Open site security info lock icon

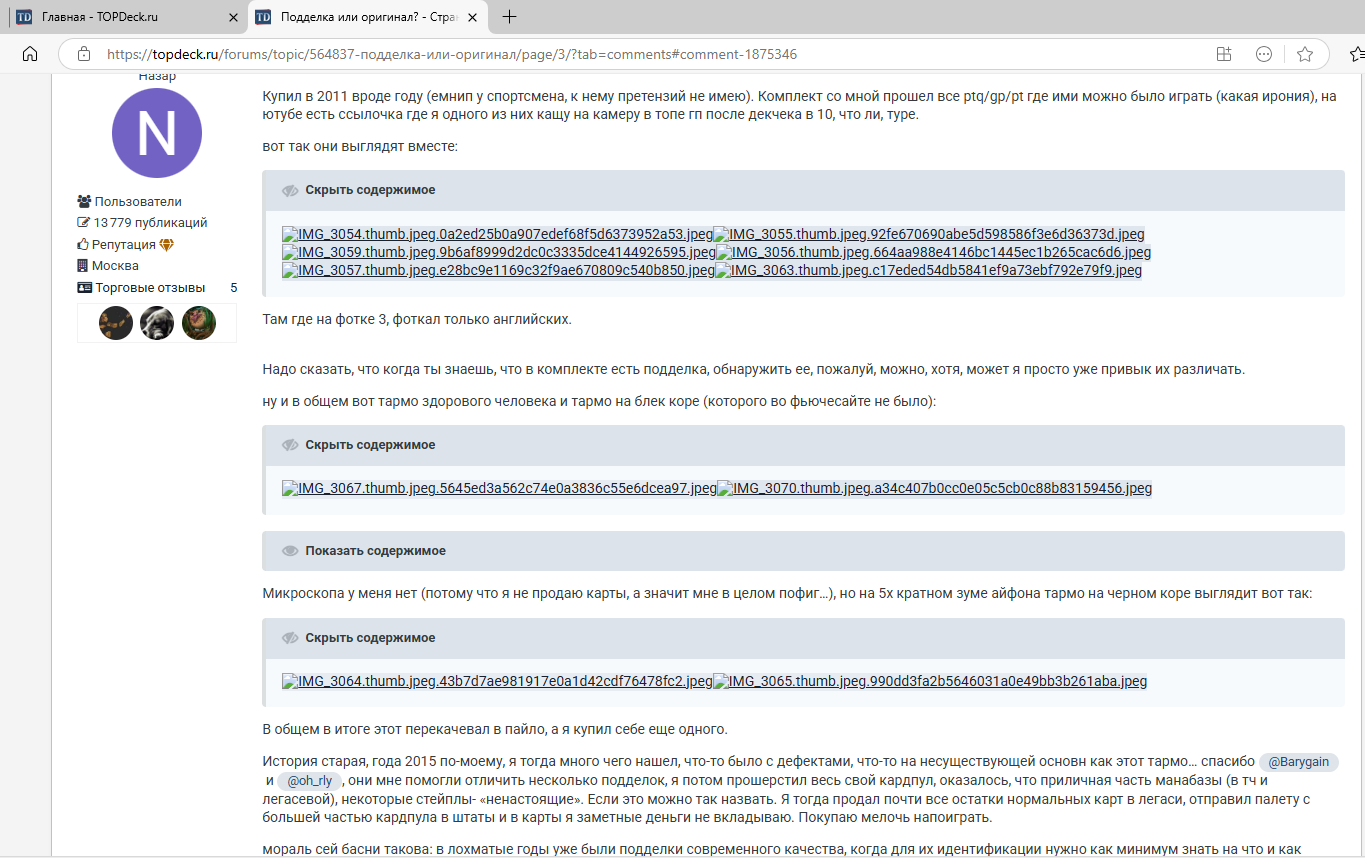point(84,54)
